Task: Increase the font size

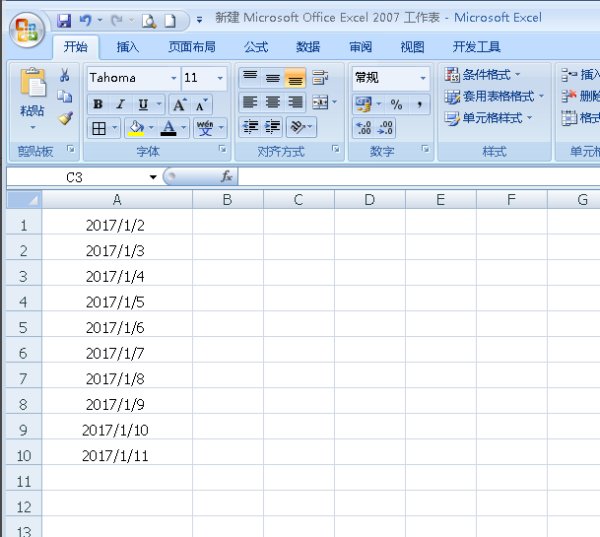Action: [179, 104]
